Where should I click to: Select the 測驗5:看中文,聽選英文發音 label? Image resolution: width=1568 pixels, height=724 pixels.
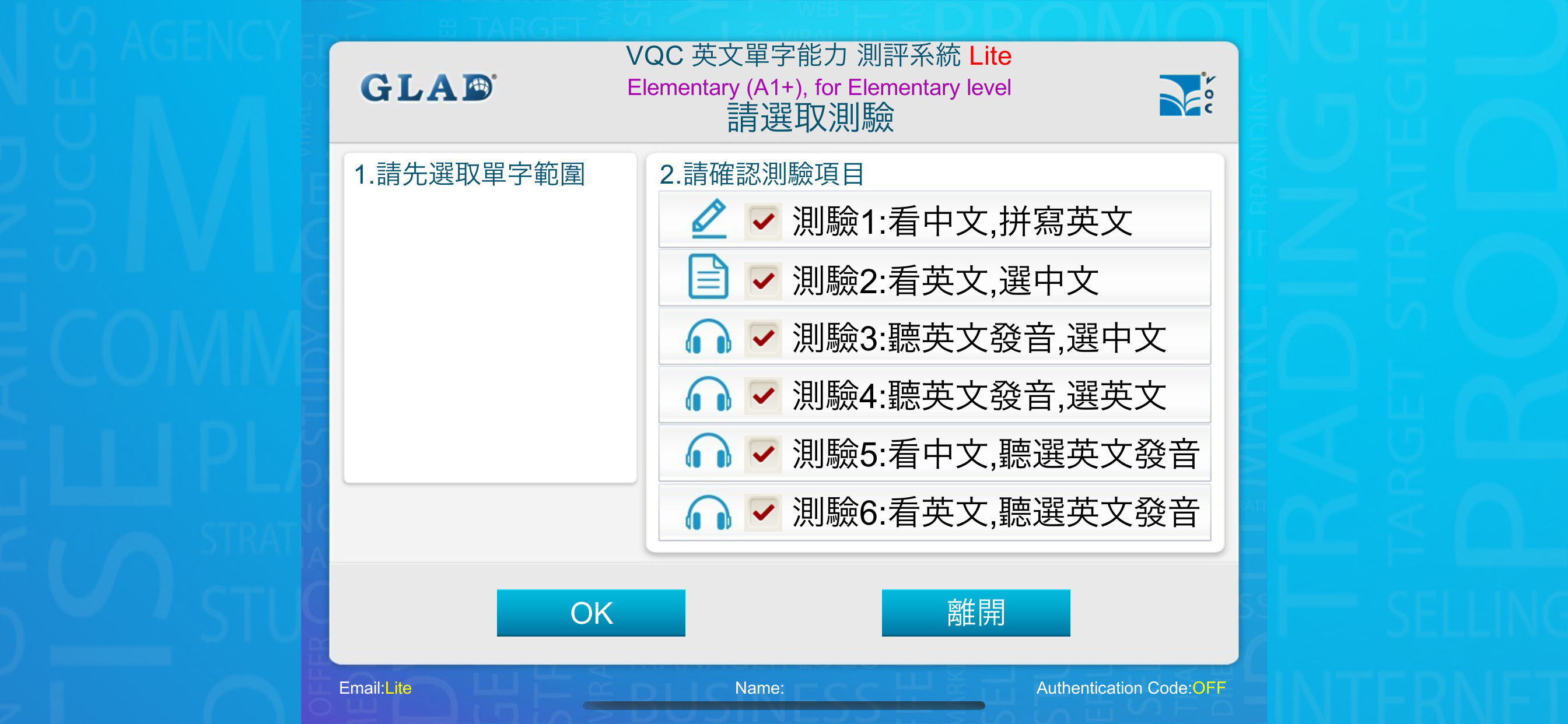[996, 454]
